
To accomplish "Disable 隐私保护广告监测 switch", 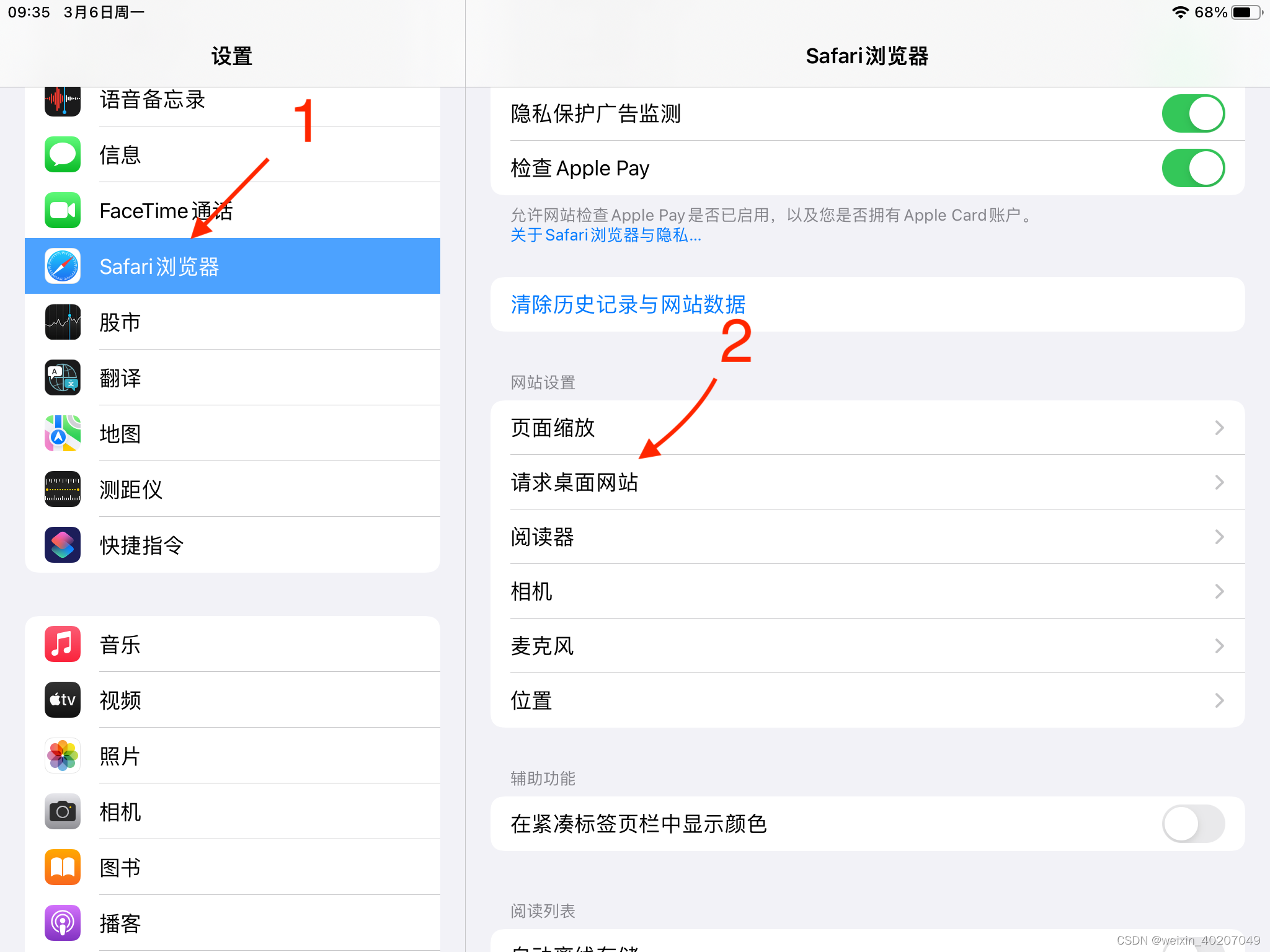I will click(1193, 113).
